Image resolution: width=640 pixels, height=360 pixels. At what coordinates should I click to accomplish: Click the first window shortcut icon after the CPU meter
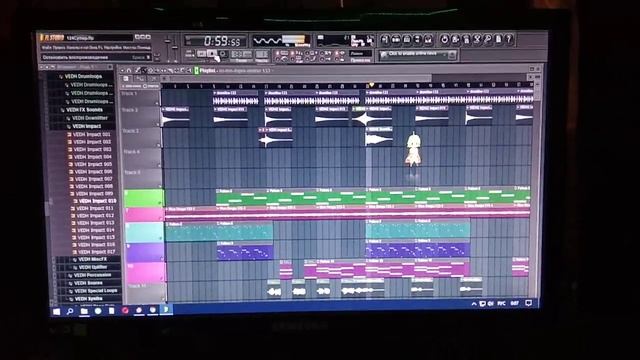click(x=384, y=40)
